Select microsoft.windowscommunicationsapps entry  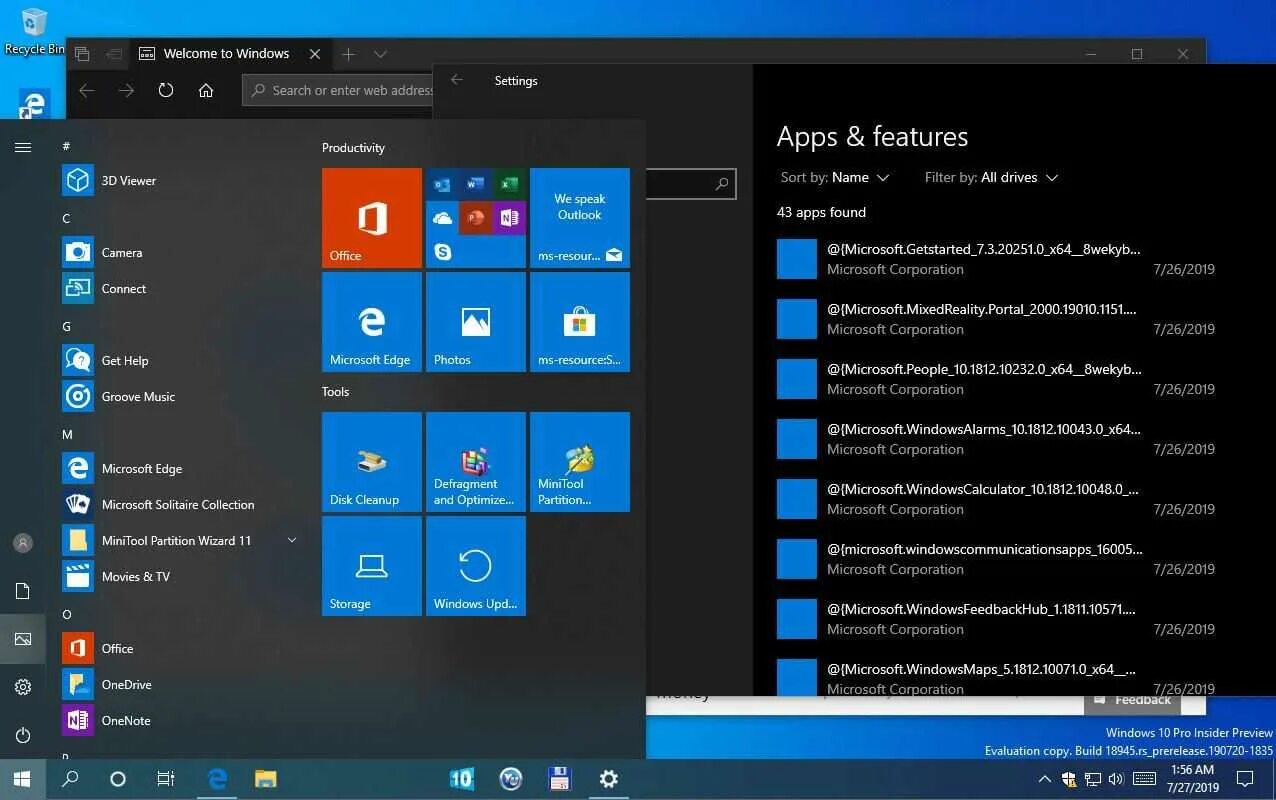click(996, 559)
